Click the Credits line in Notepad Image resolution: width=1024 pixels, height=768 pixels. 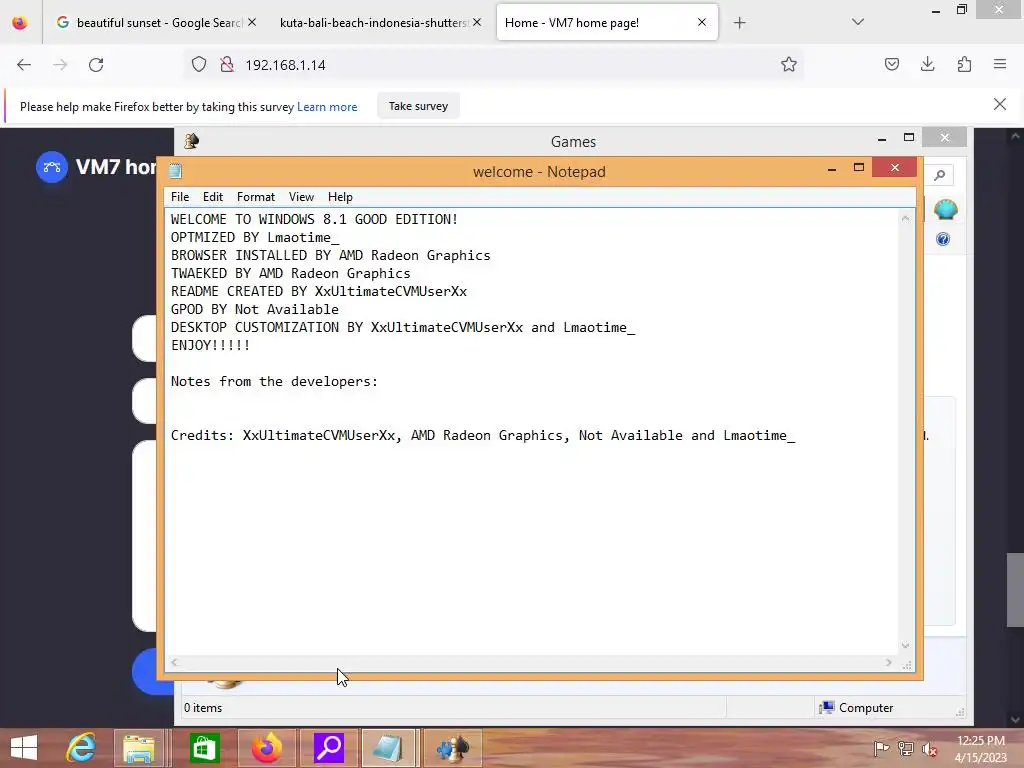(483, 436)
